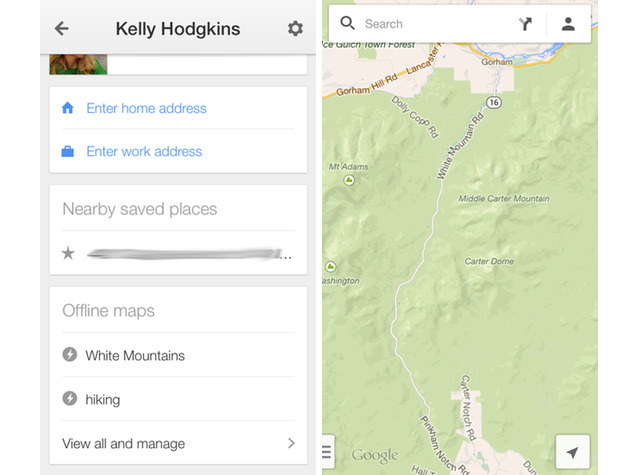Click Enter home address link
Viewport: 641px width, 475px height.
pyautogui.click(x=146, y=108)
